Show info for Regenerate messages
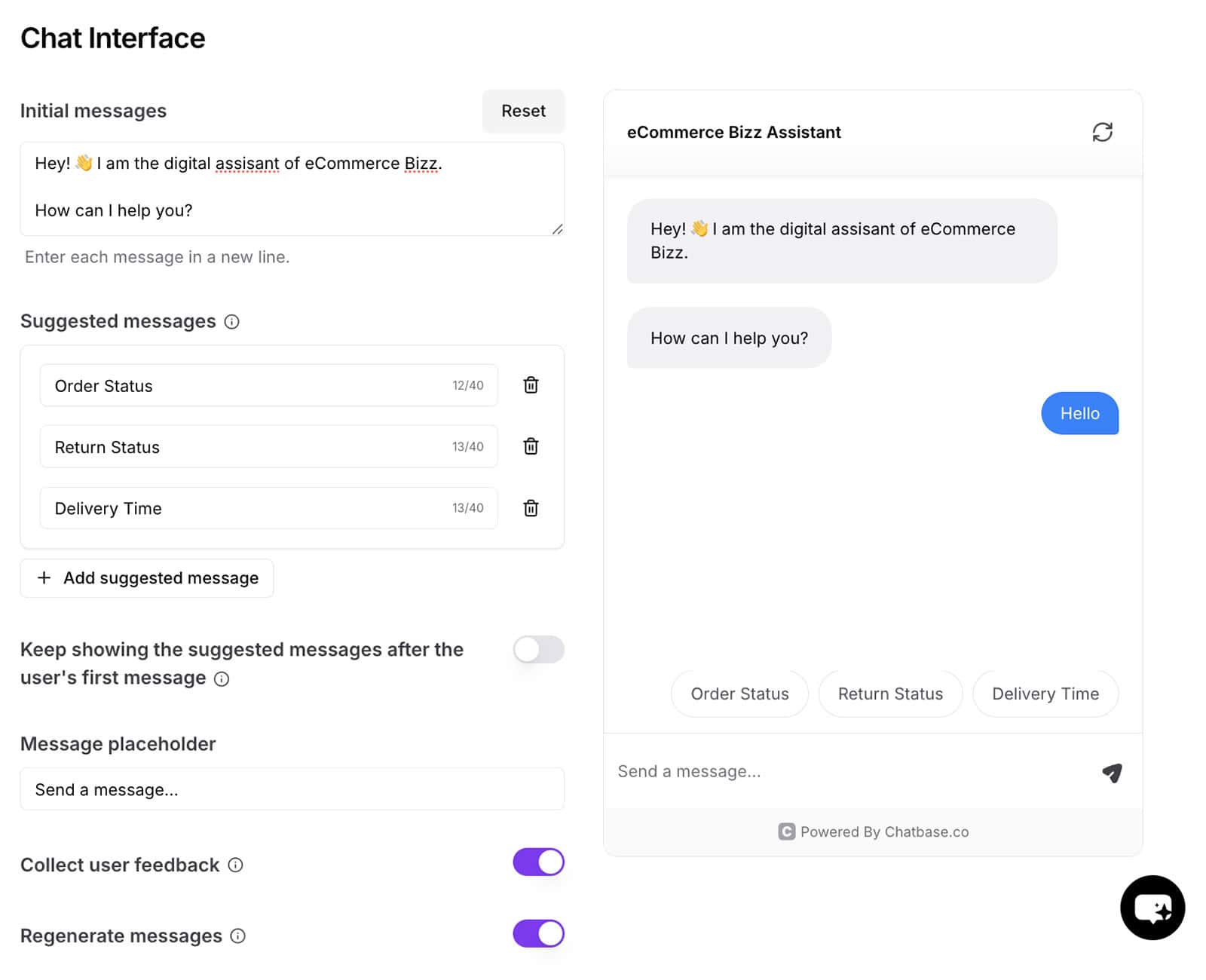Image resolution: width=1206 pixels, height=980 pixels. 237,936
